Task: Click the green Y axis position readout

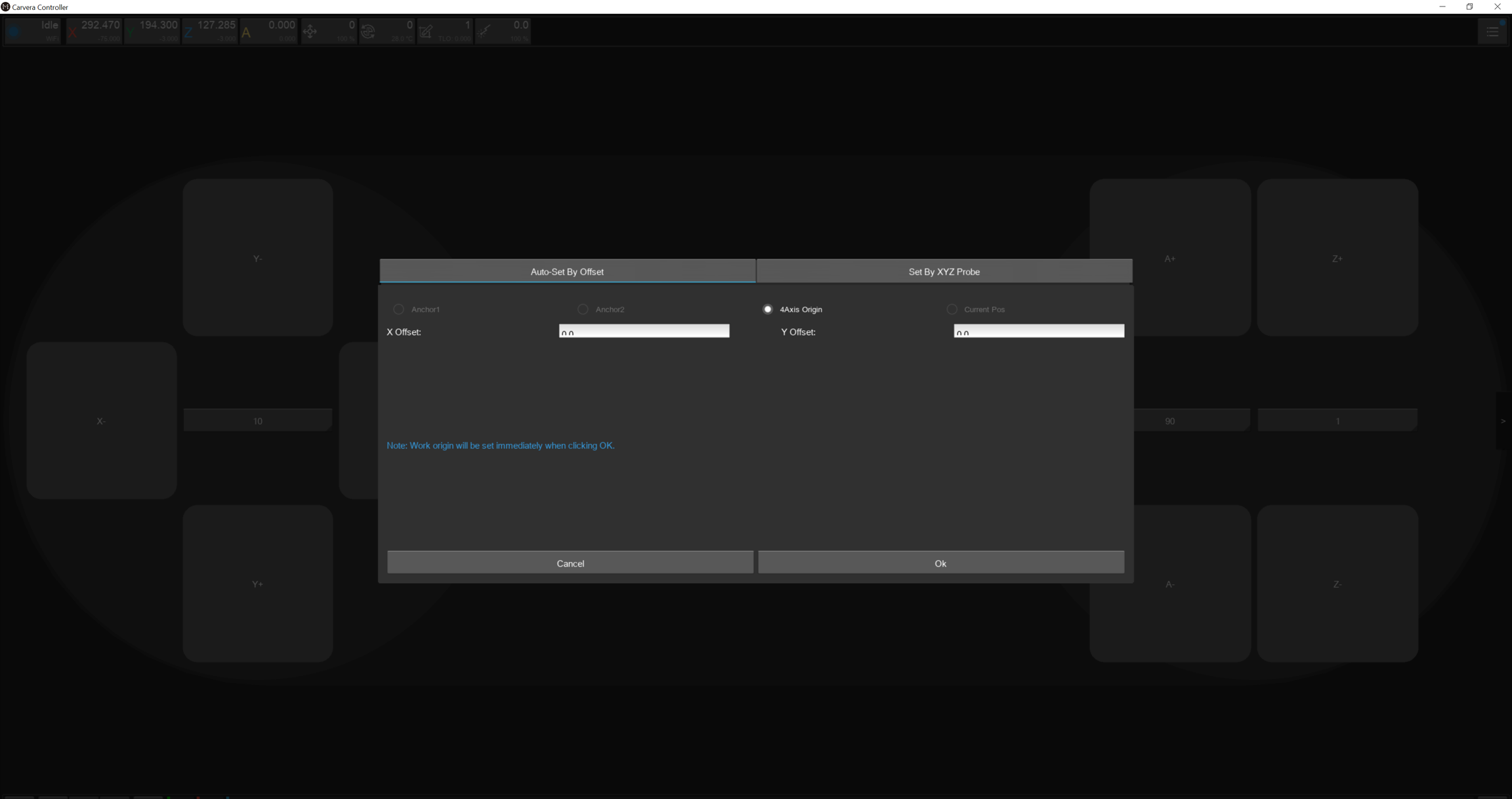Action: click(x=152, y=31)
